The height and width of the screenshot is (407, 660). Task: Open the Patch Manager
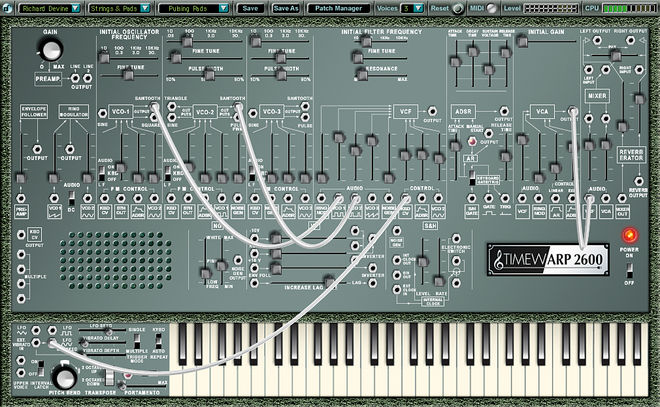point(338,8)
